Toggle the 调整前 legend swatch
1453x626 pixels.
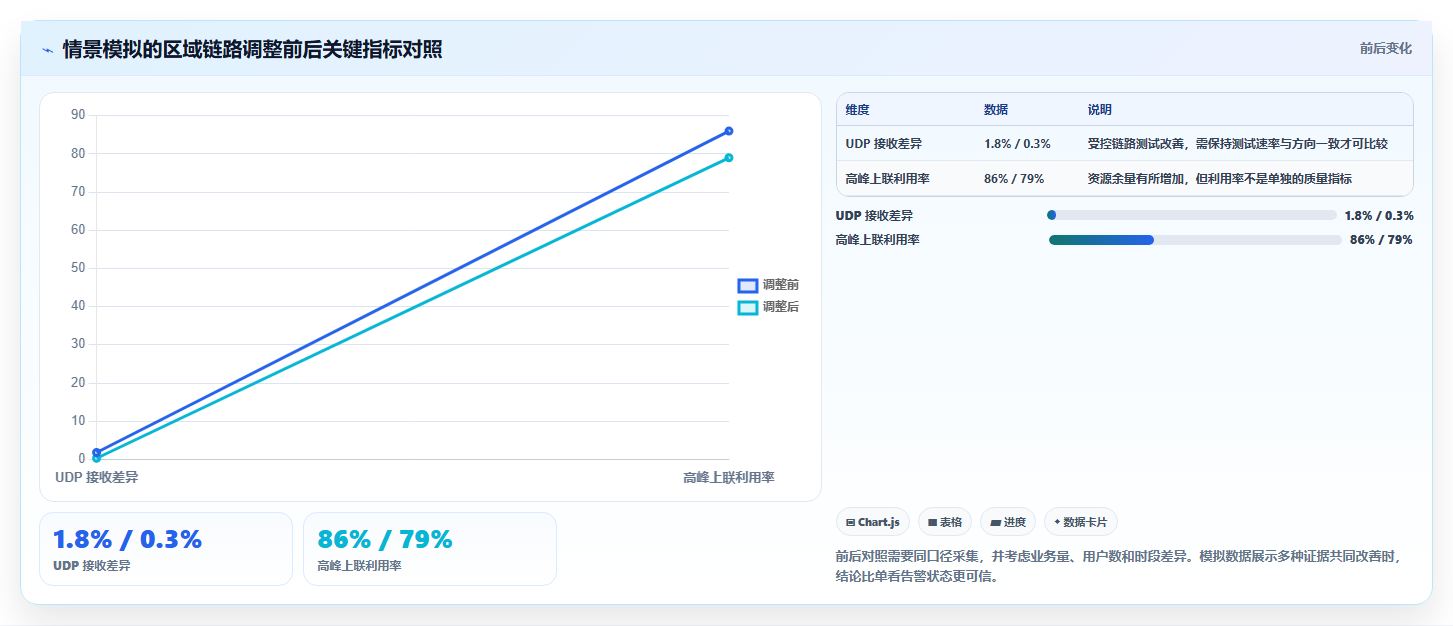point(747,285)
